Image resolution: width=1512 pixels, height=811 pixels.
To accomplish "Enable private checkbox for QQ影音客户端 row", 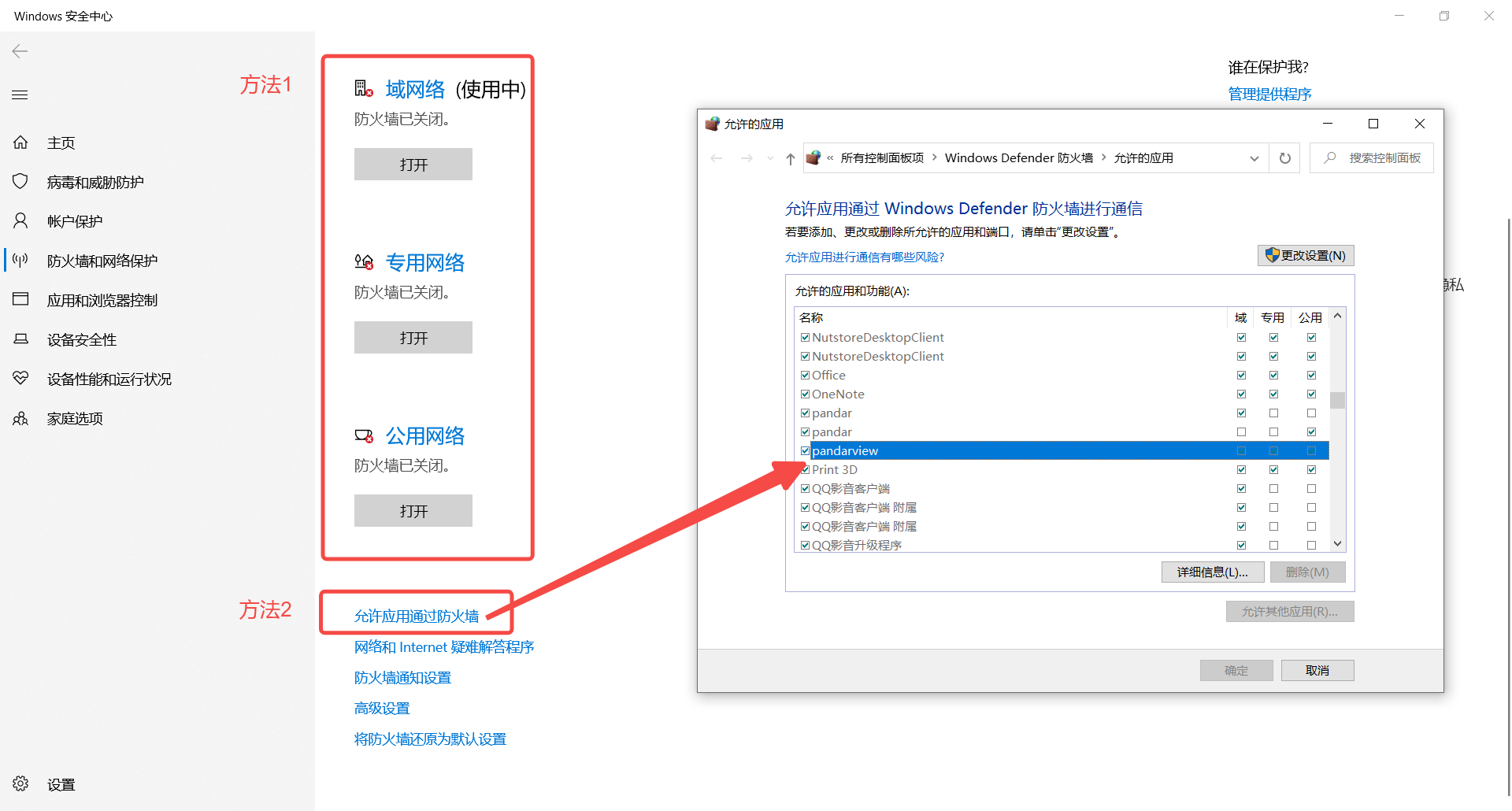I will [1273, 489].
